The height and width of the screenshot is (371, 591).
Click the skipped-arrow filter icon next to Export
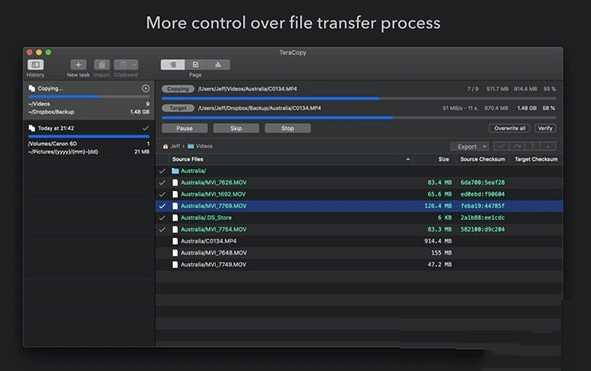517,146
